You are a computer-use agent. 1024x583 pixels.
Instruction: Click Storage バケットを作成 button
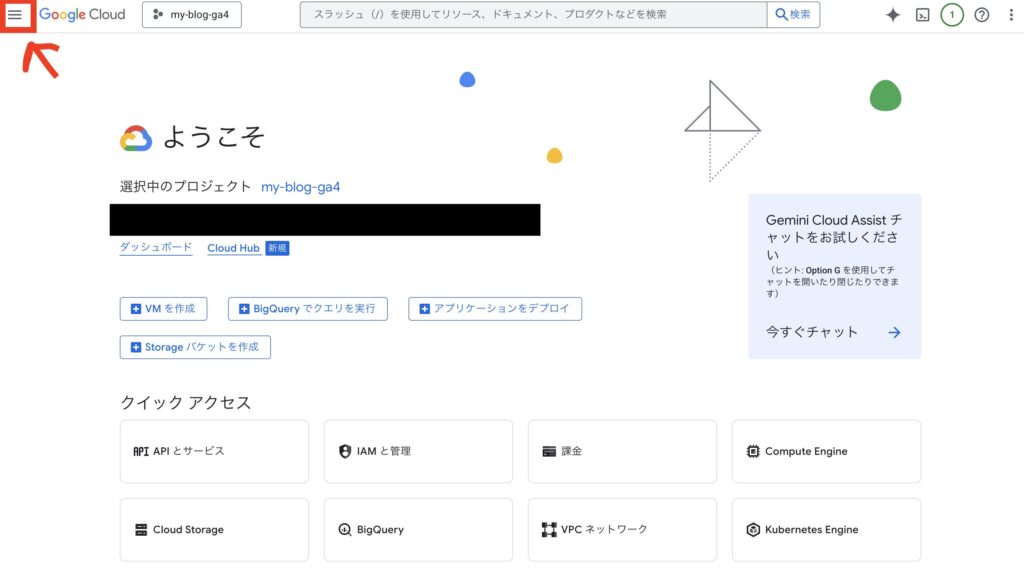tap(195, 347)
